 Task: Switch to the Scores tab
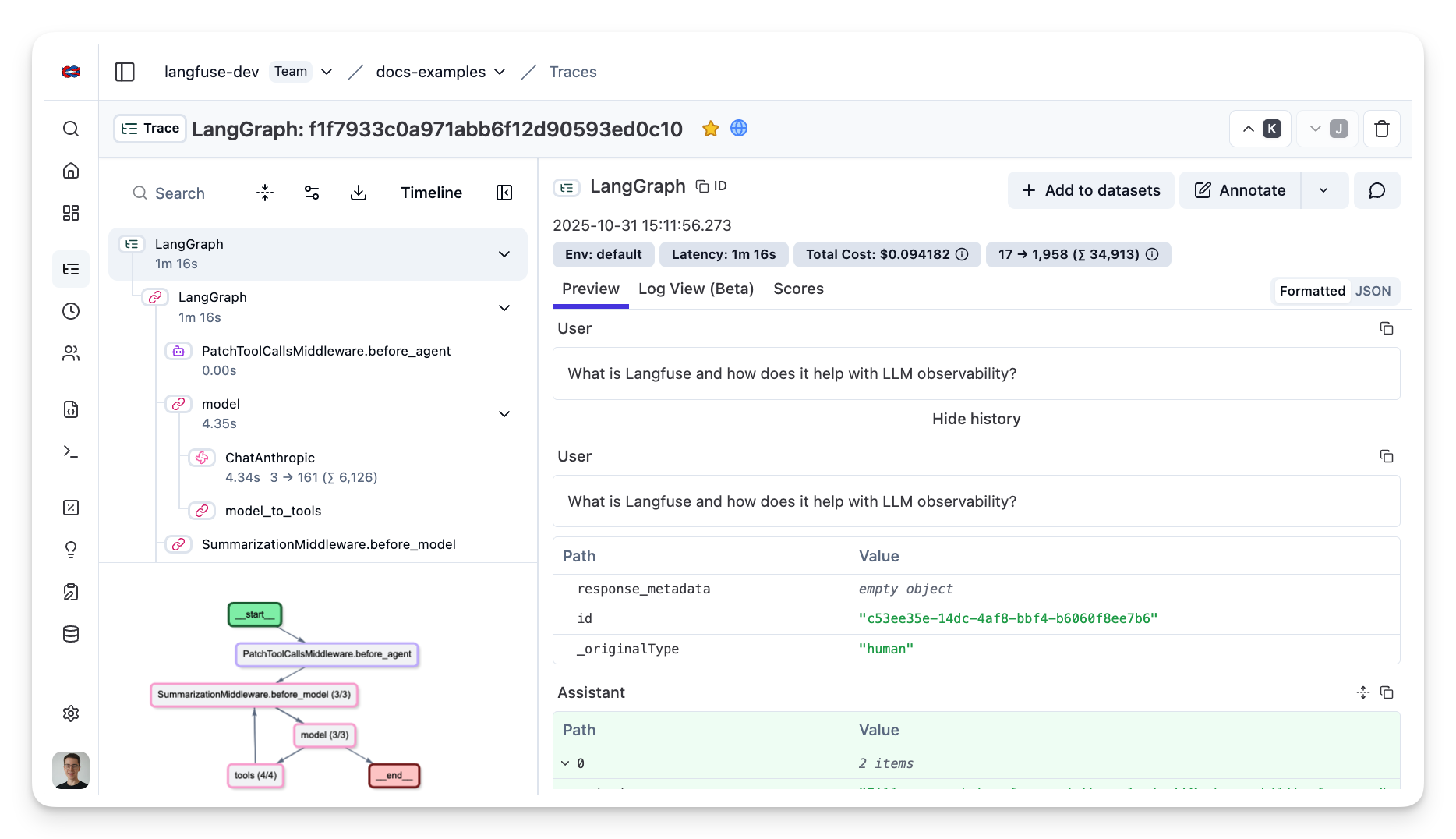point(798,289)
